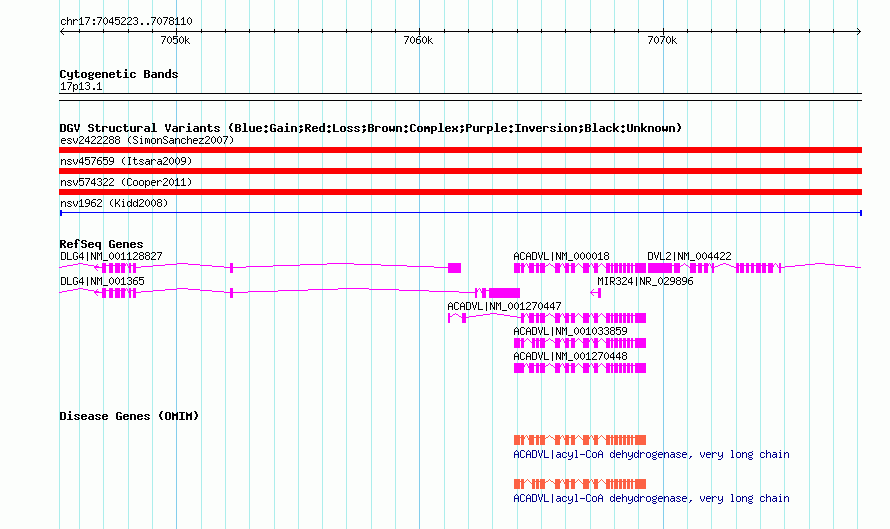Click the ACADVL NM_001033859 transcript glyph
Image resolution: width=890 pixels, height=529 pixels.
tap(580, 343)
